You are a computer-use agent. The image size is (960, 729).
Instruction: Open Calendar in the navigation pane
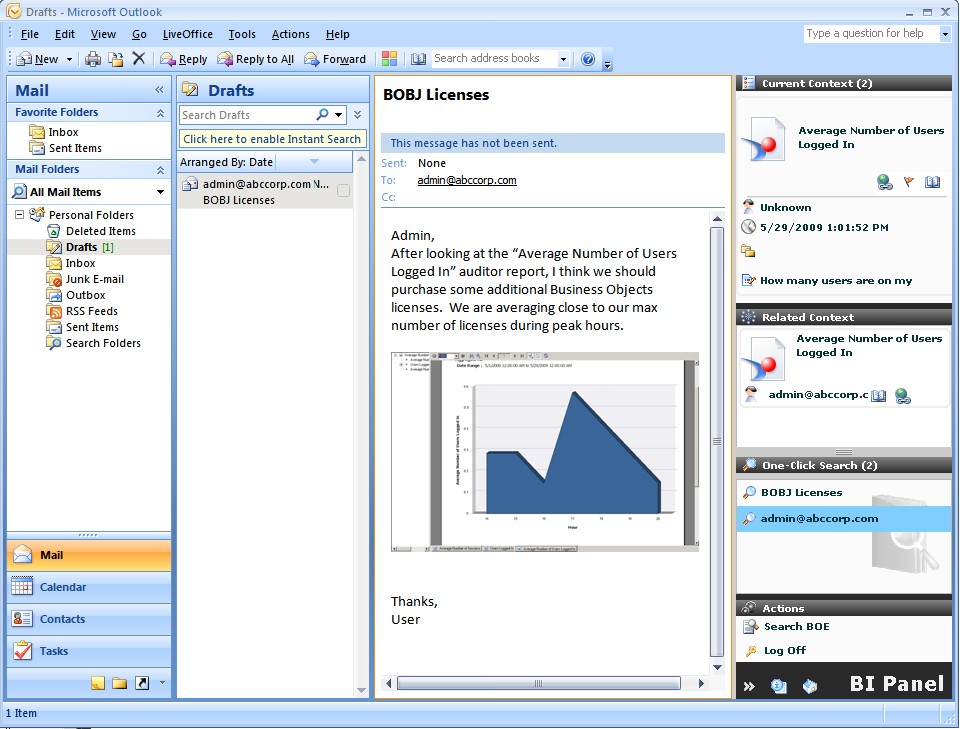[x=89, y=587]
